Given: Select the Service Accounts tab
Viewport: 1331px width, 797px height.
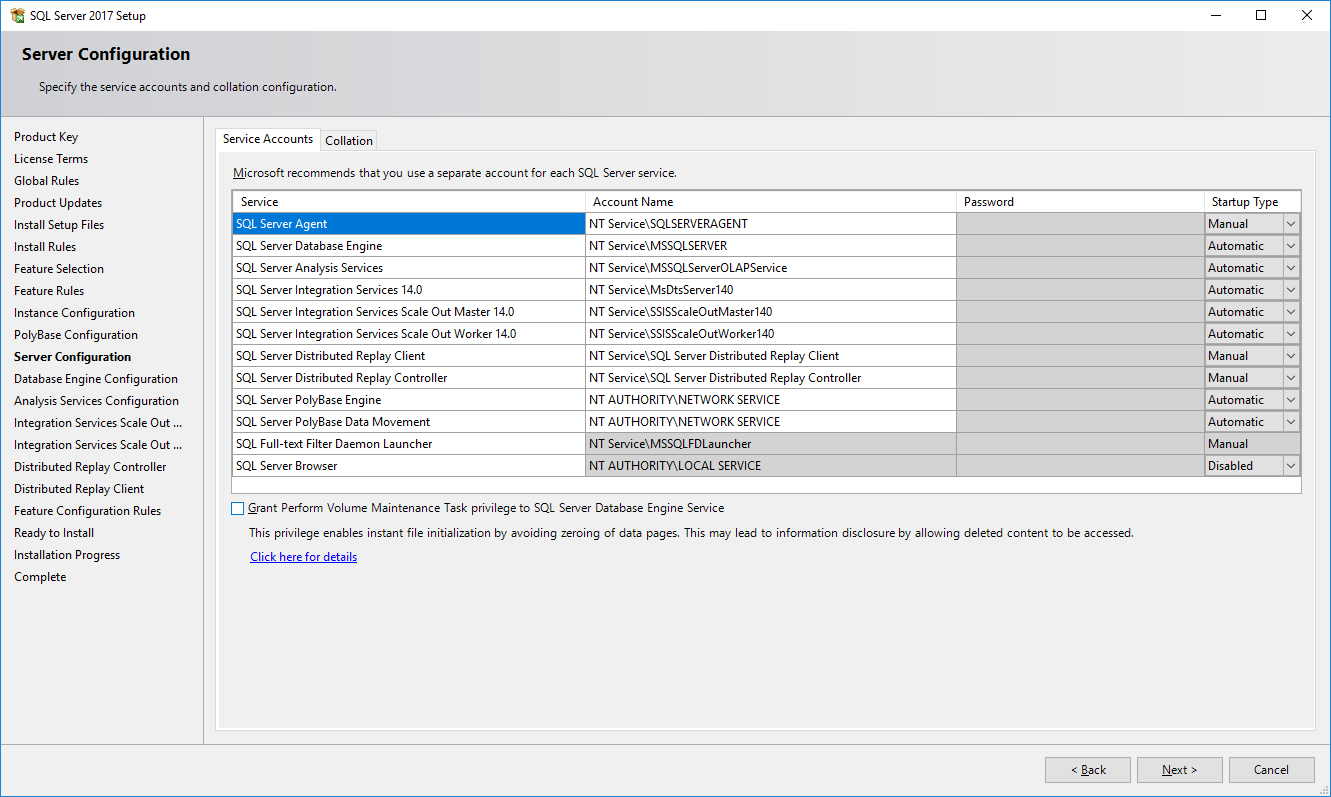Looking at the screenshot, I should (268, 139).
